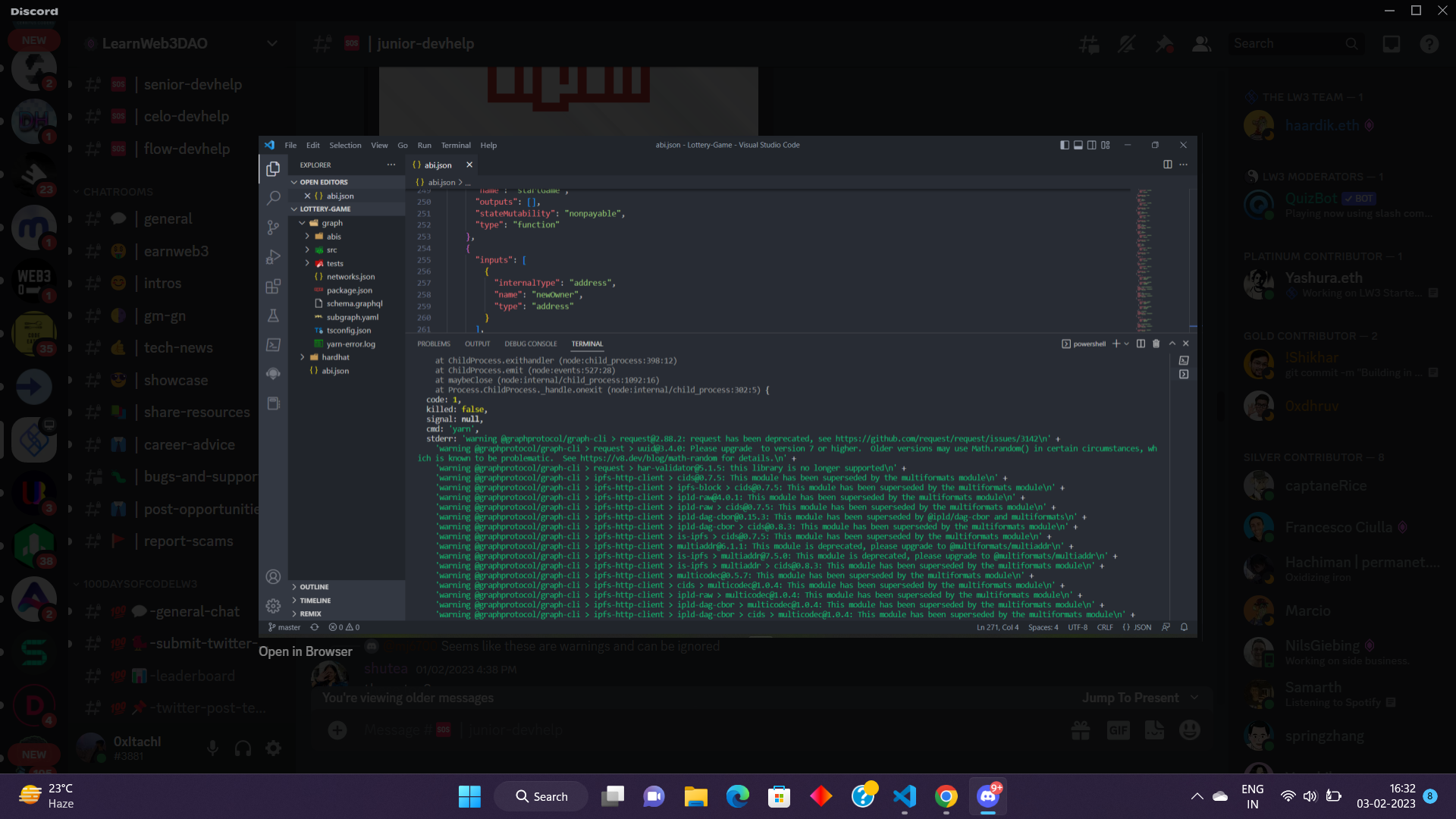The width and height of the screenshot is (1456, 819).
Task: Open the GIF picker in Discord
Action: (1118, 730)
